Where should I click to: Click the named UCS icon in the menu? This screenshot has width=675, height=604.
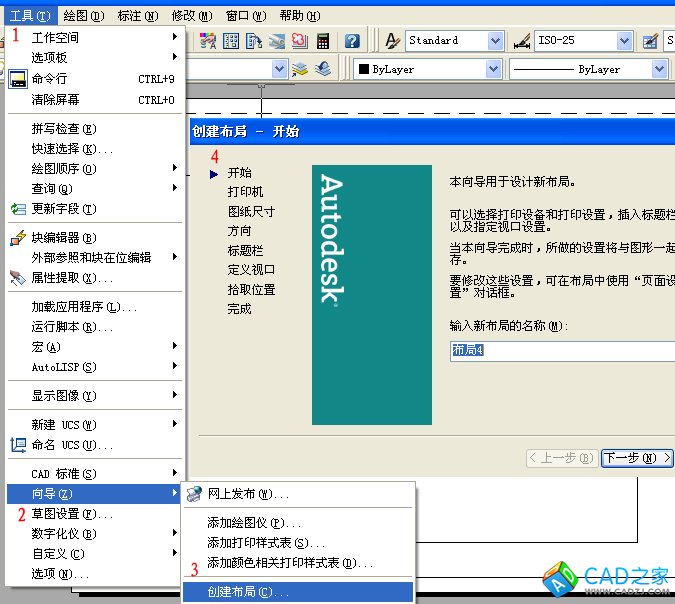pyautogui.click(x=18, y=445)
